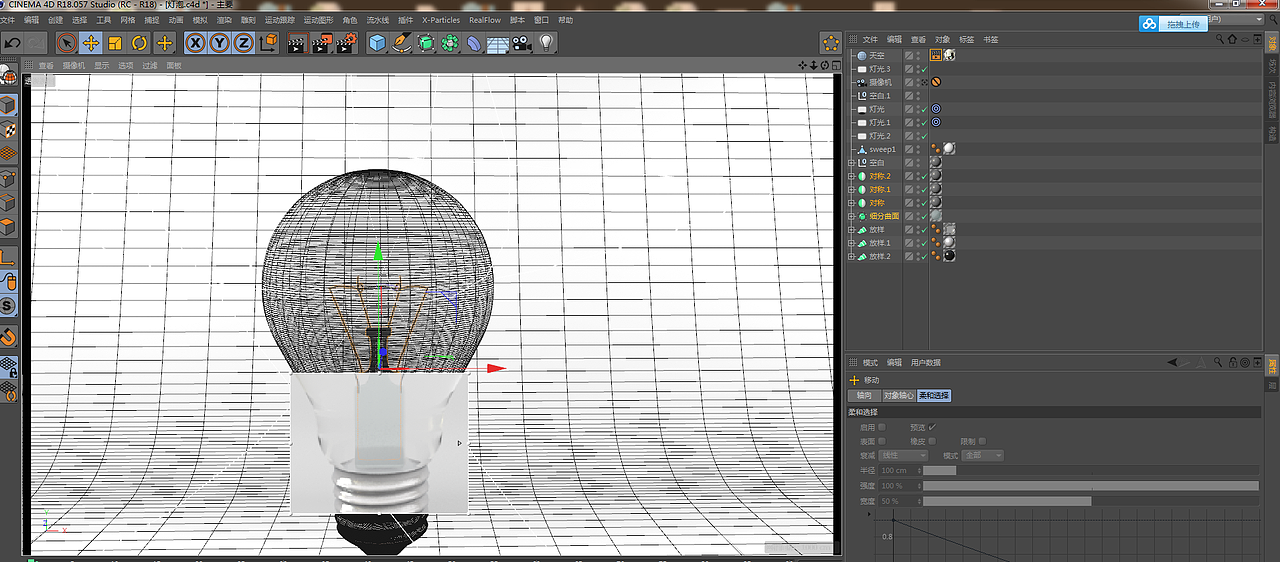
Task: Open Render Settings clapperboard with gear
Action: [x=346, y=43]
